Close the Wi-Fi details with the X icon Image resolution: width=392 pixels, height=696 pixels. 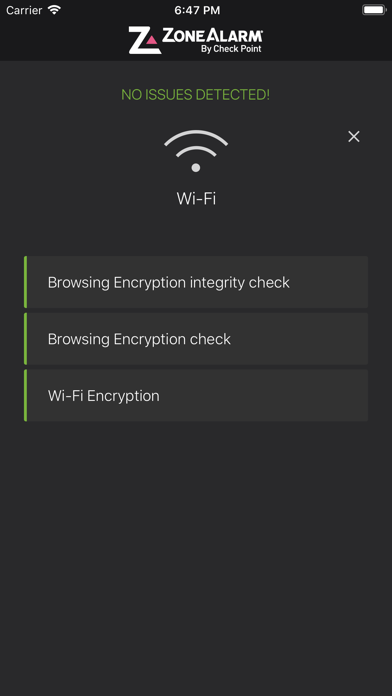tap(353, 137)
